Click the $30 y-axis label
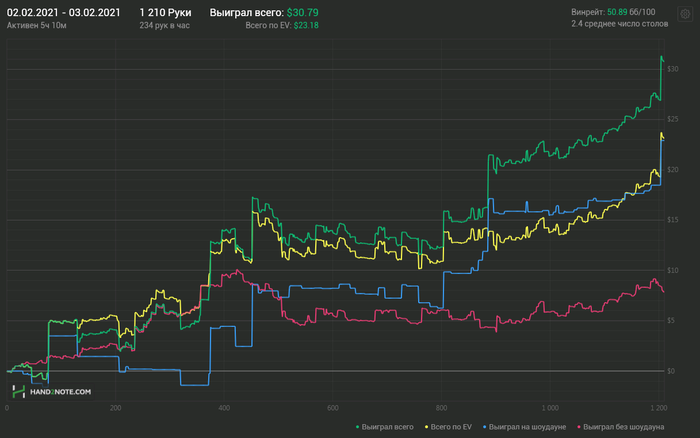 click(673, 69)
